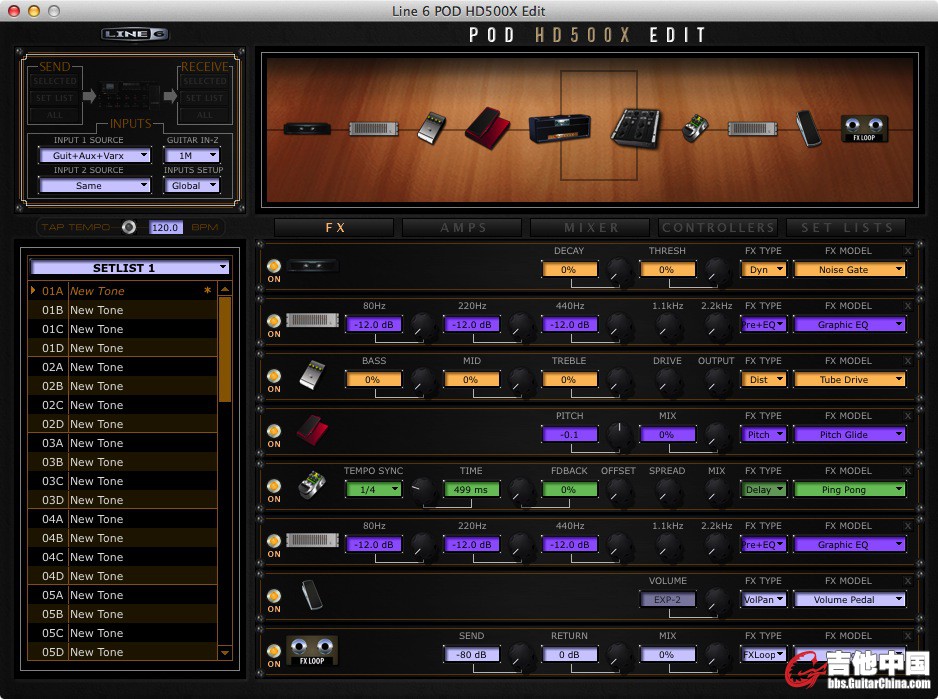This screenshot has height=699, width=938.
Task: Select the Ping Pong delay pedal in signal chain
Action: (x=695, y=127)
